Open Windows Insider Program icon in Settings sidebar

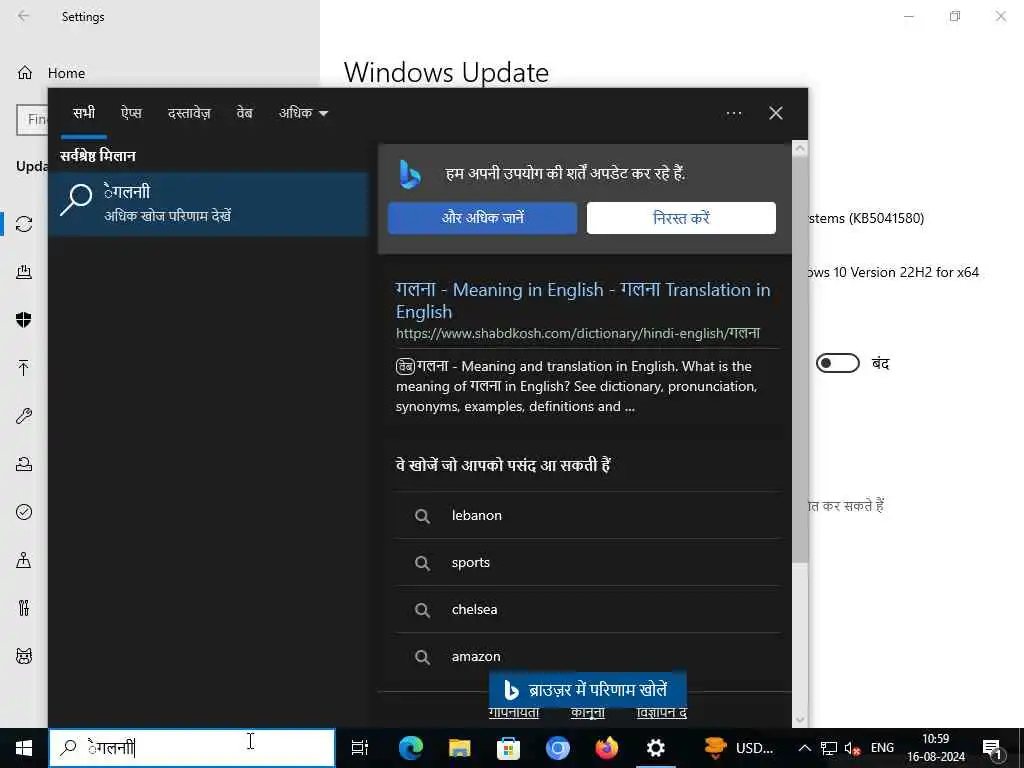click(24, 656)
